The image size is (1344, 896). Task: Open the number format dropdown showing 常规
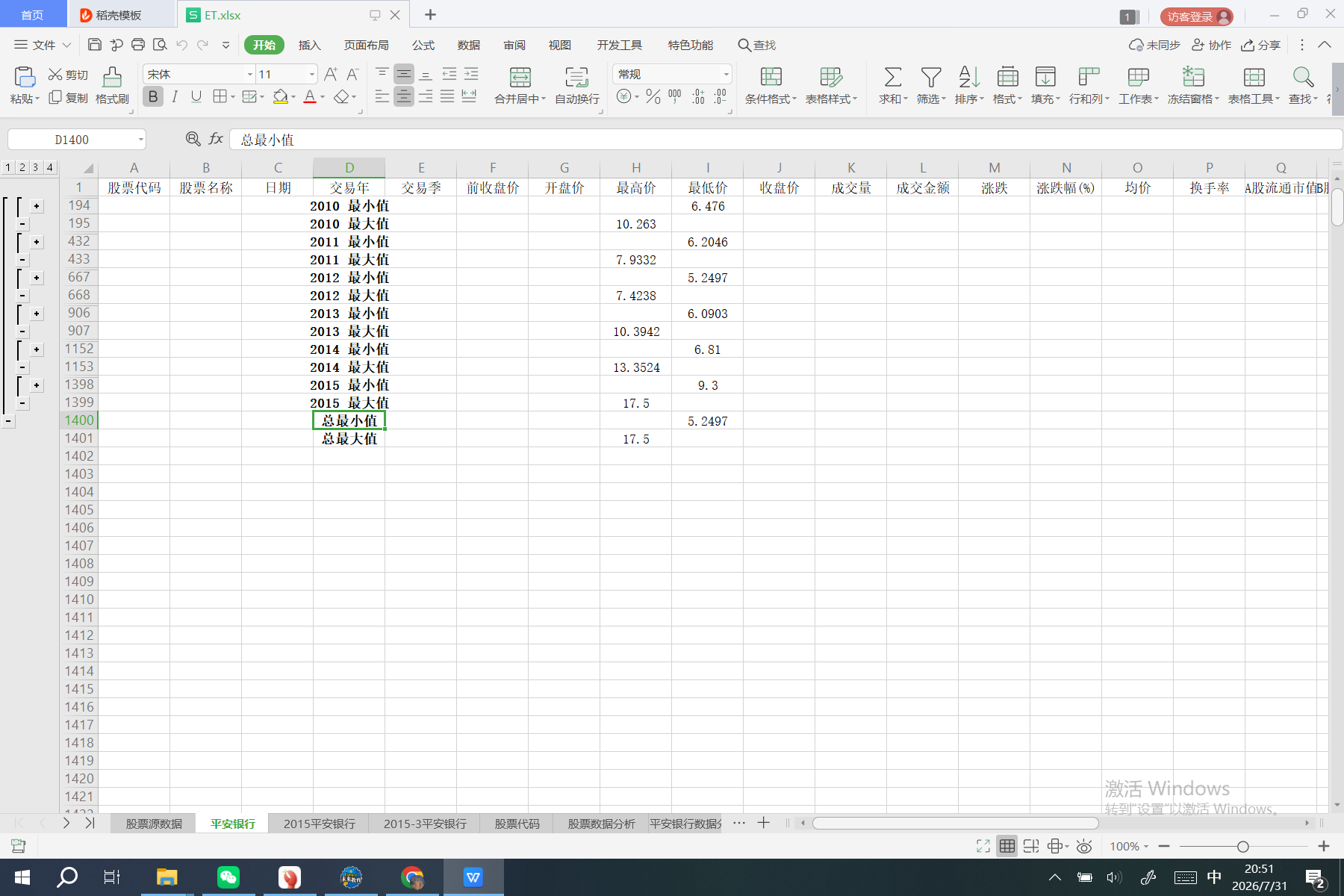(726, 74)
